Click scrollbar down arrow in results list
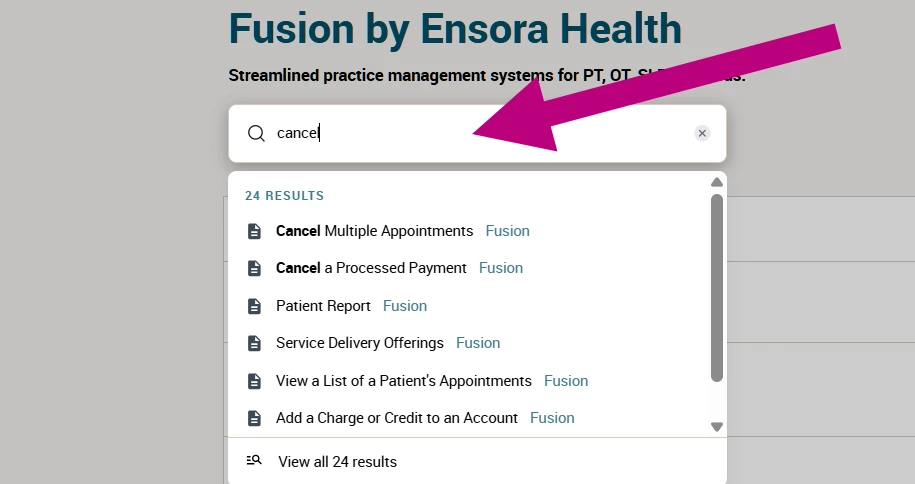 (717, 427)
